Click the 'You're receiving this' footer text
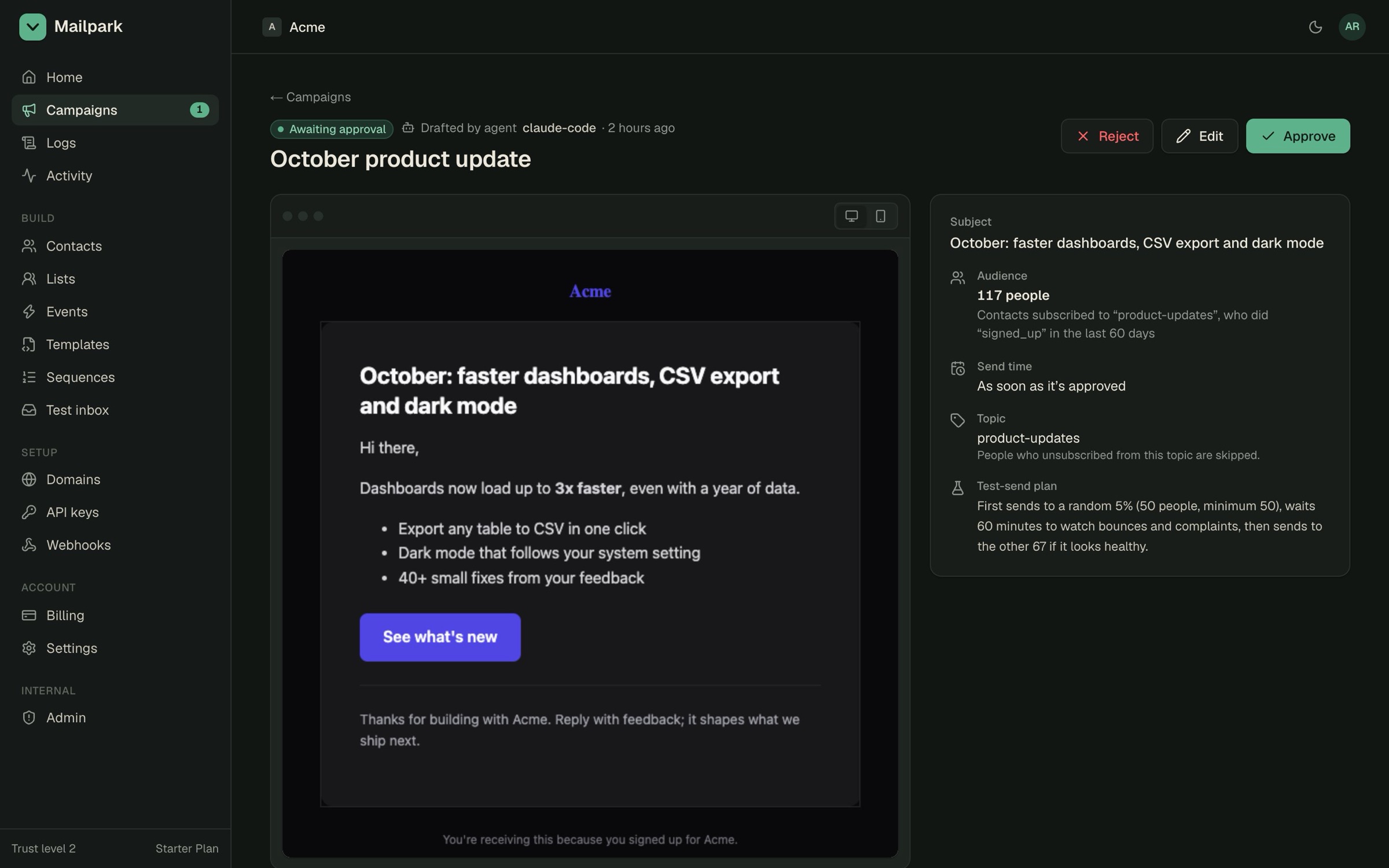The width and height of the screenshot is (1389, 868). pos(590,840)
